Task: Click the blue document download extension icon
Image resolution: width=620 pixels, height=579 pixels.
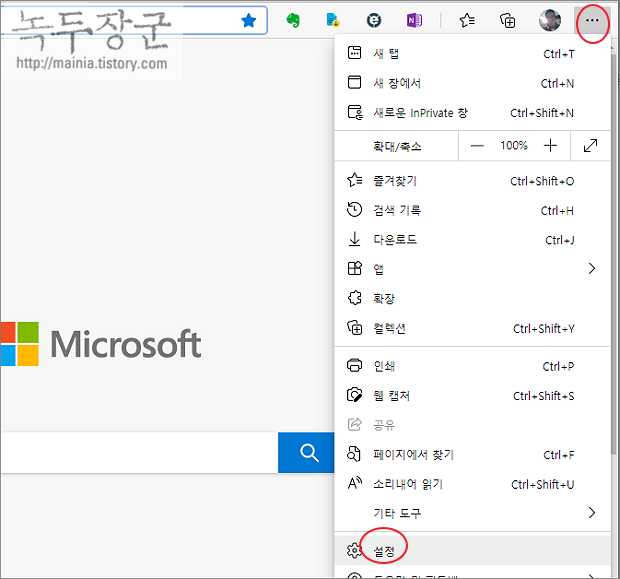Action: (x=333, y=20)
